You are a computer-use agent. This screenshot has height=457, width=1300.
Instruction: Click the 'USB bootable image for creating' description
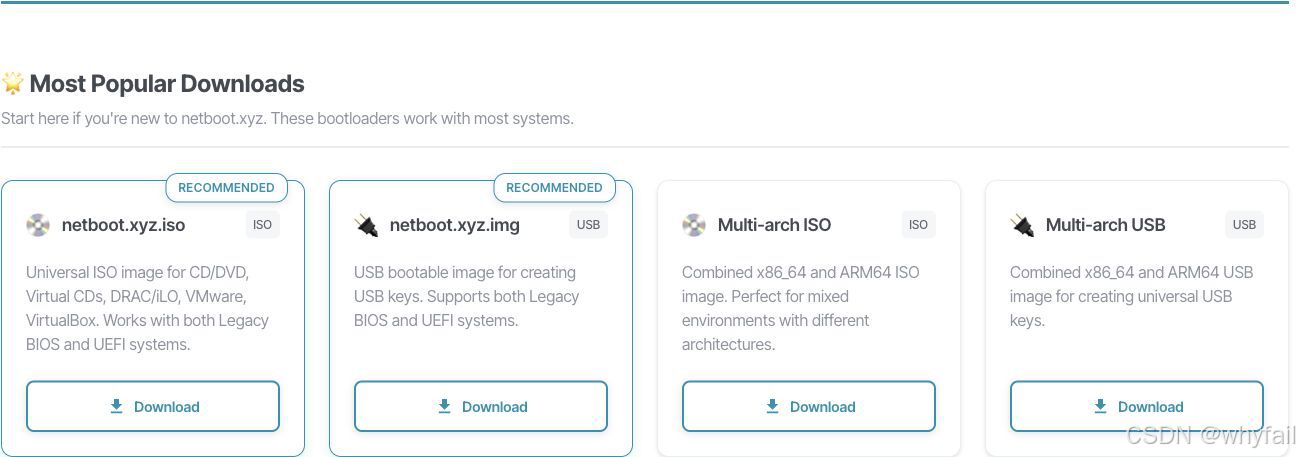pos(467,296)
